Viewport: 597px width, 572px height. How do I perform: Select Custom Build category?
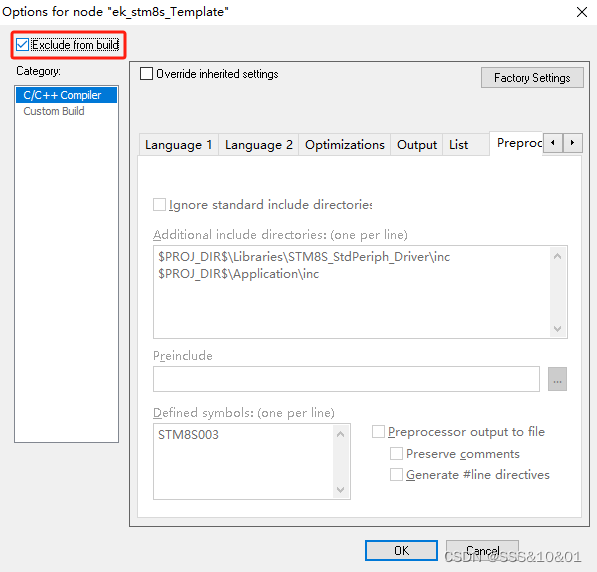[x=54, y=111]
